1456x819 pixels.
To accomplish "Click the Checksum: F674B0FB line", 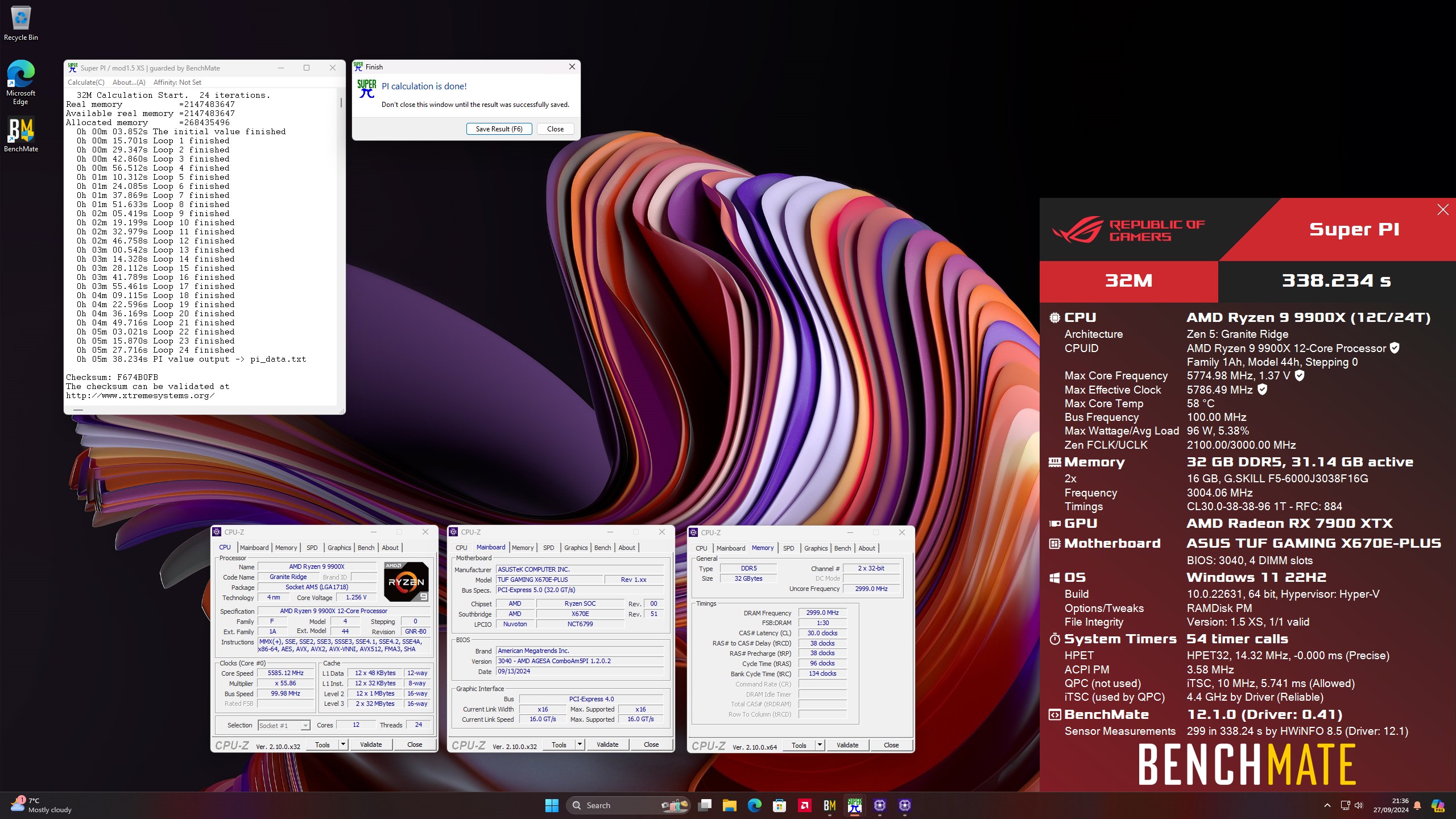I will 112,377.
